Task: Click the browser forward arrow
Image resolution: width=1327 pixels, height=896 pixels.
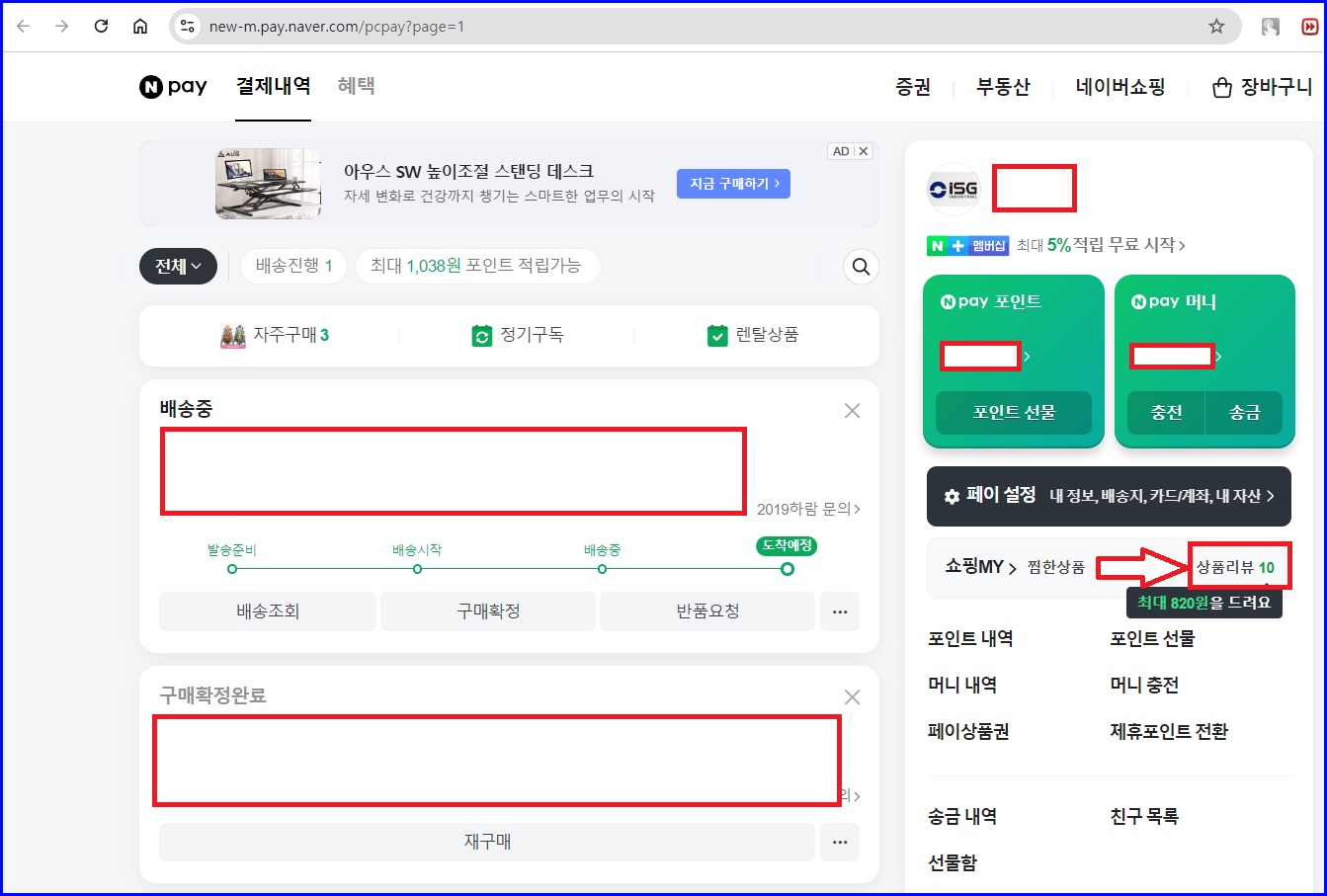Action: [62, 27]
